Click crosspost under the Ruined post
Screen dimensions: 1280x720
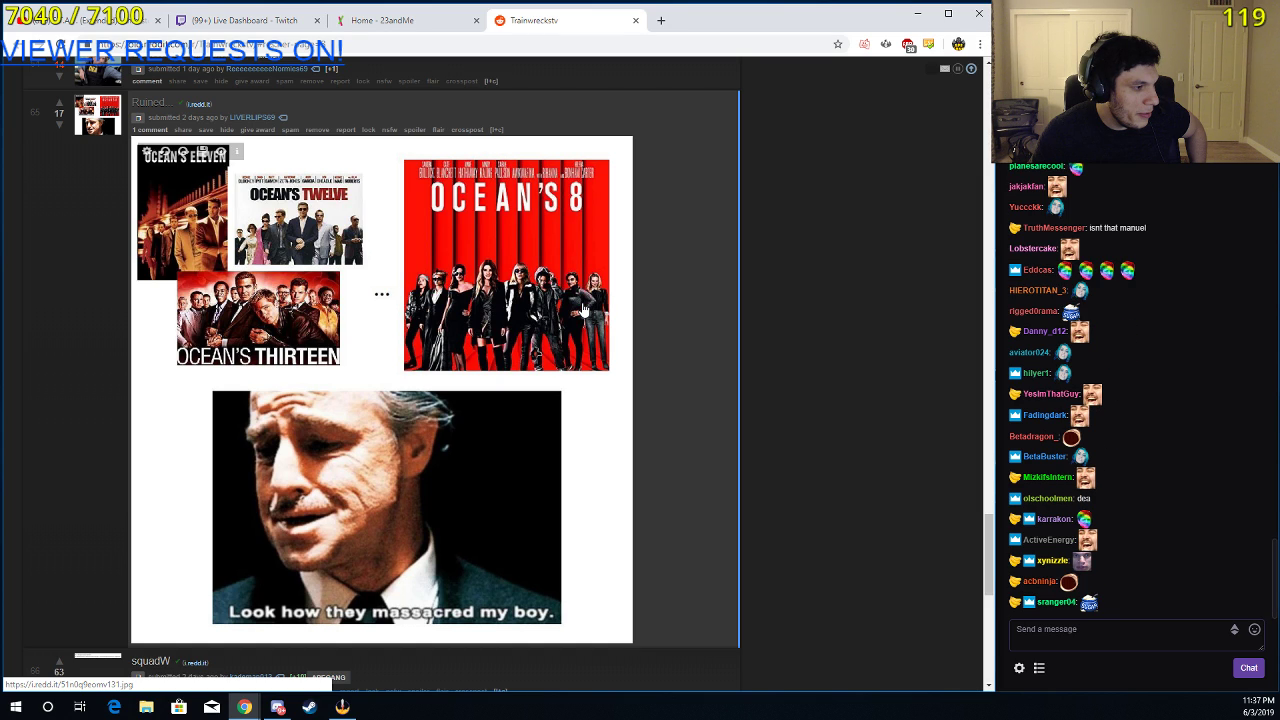(x=467, y=130)
